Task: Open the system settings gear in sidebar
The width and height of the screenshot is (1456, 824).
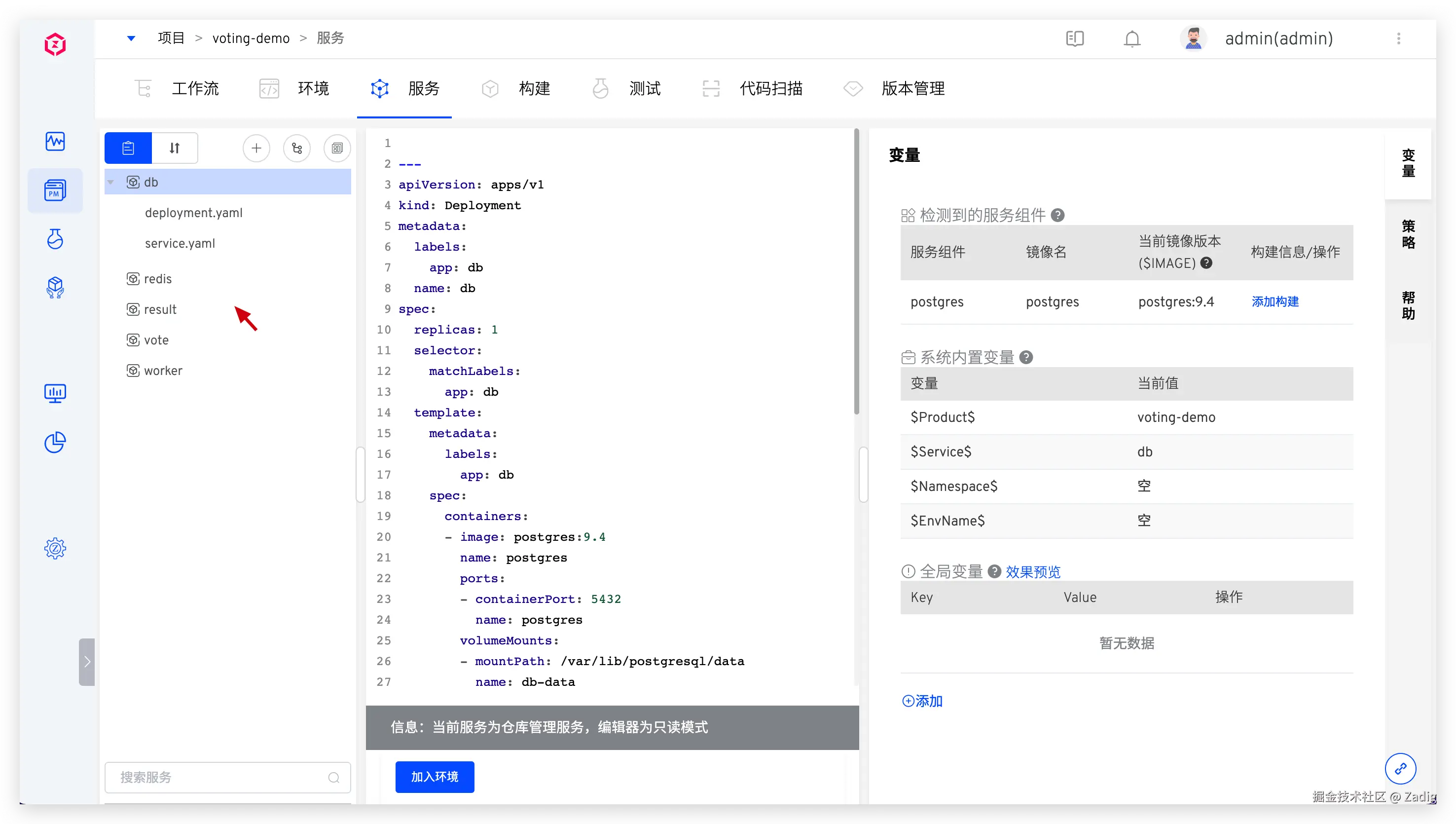Action: coord(55,548)
